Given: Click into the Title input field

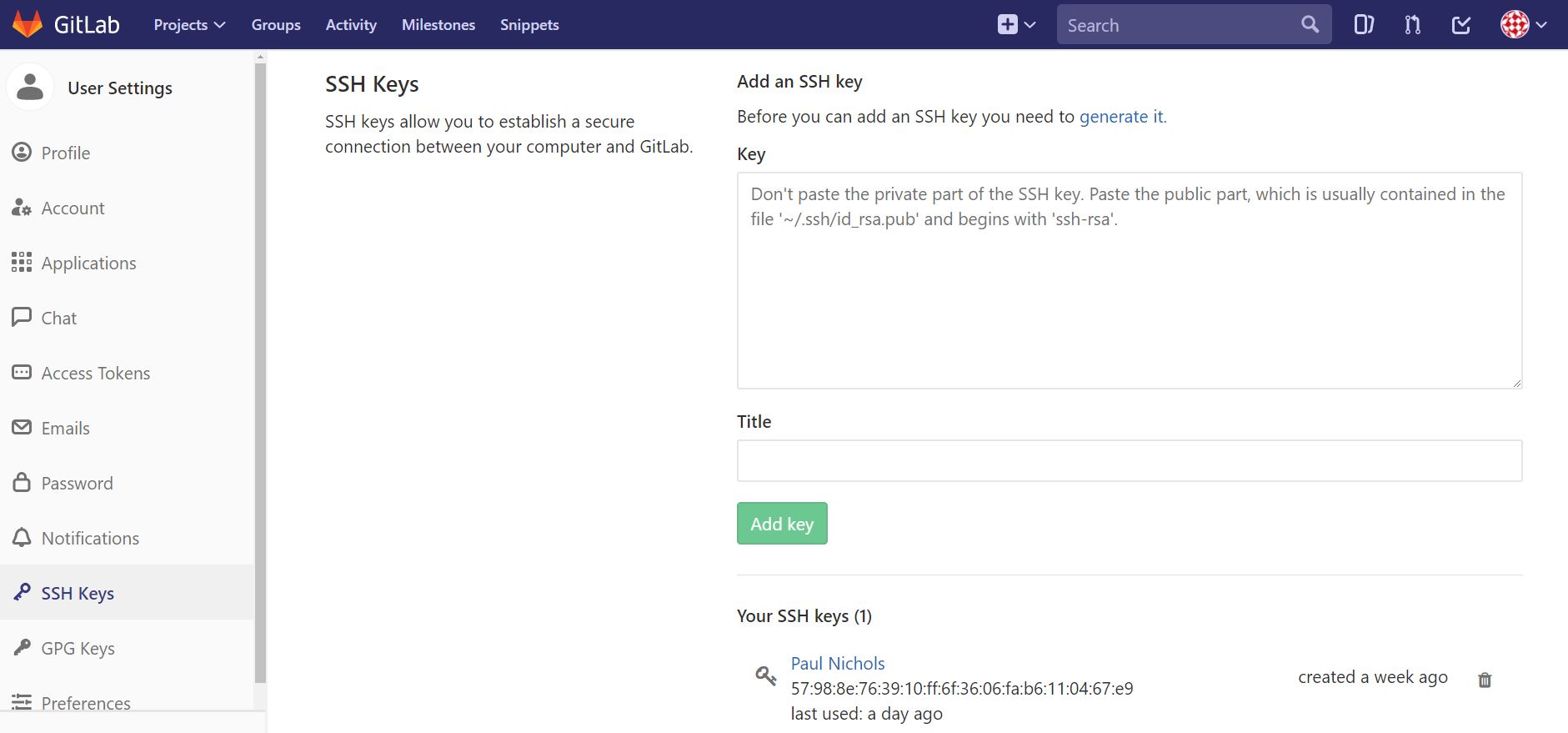Looking at the screenshot, I should [x=1130, y=460].
